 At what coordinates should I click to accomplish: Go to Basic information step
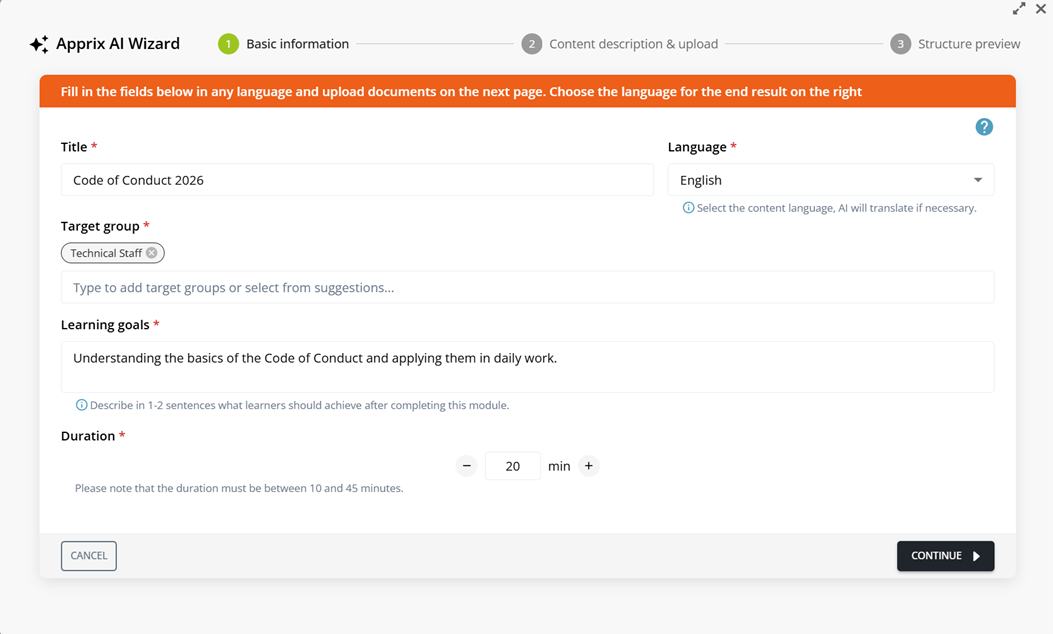(x=285, y=44)
